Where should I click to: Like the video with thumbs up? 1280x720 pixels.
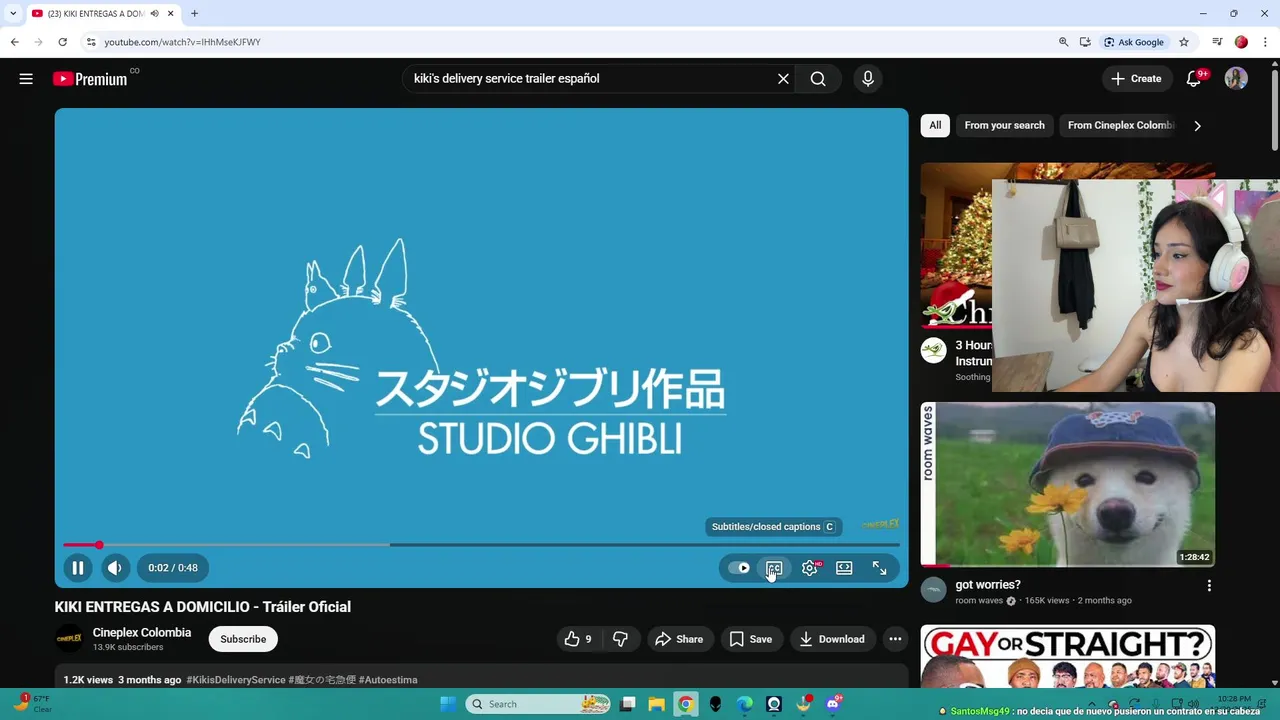pyautogui.click(x=578, y=639)
